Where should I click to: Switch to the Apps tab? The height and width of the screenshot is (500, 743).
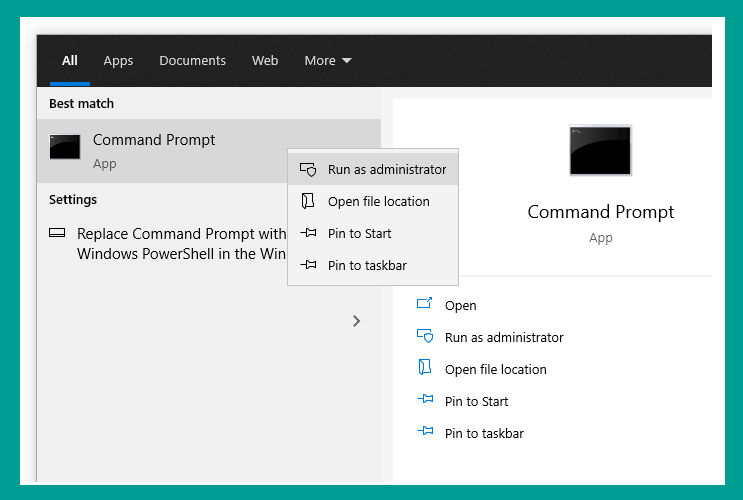[118, 61]
